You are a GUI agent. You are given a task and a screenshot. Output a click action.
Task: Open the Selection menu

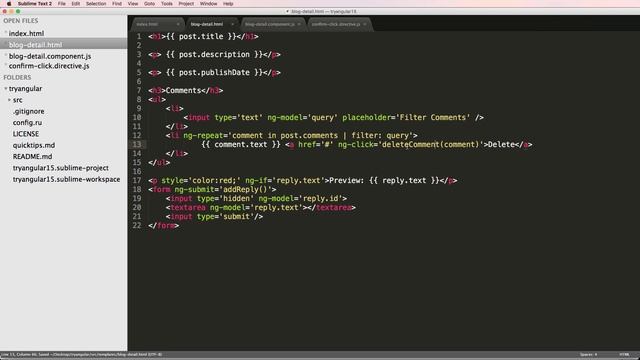(96, 4)
